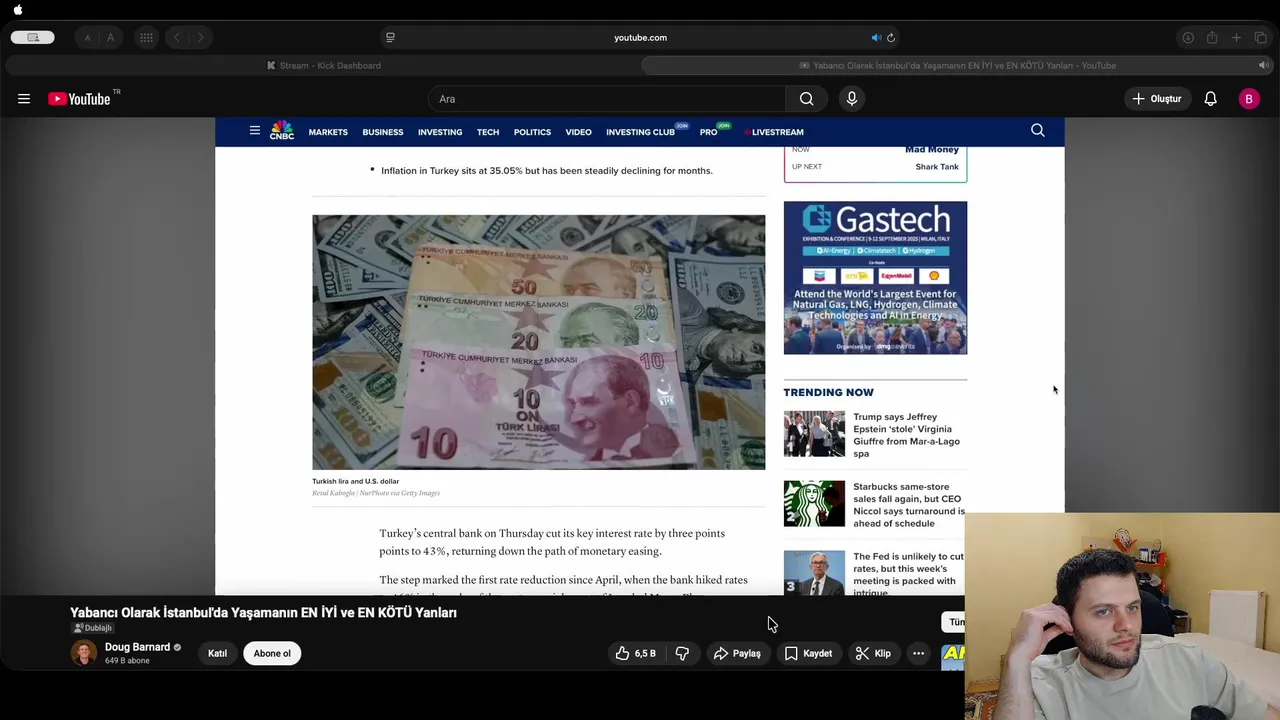The width and height of the screenshot is (1280, 720).
Task: Go back with Safari back arrow
Action: pyautogui.click(x=176, y=38)
